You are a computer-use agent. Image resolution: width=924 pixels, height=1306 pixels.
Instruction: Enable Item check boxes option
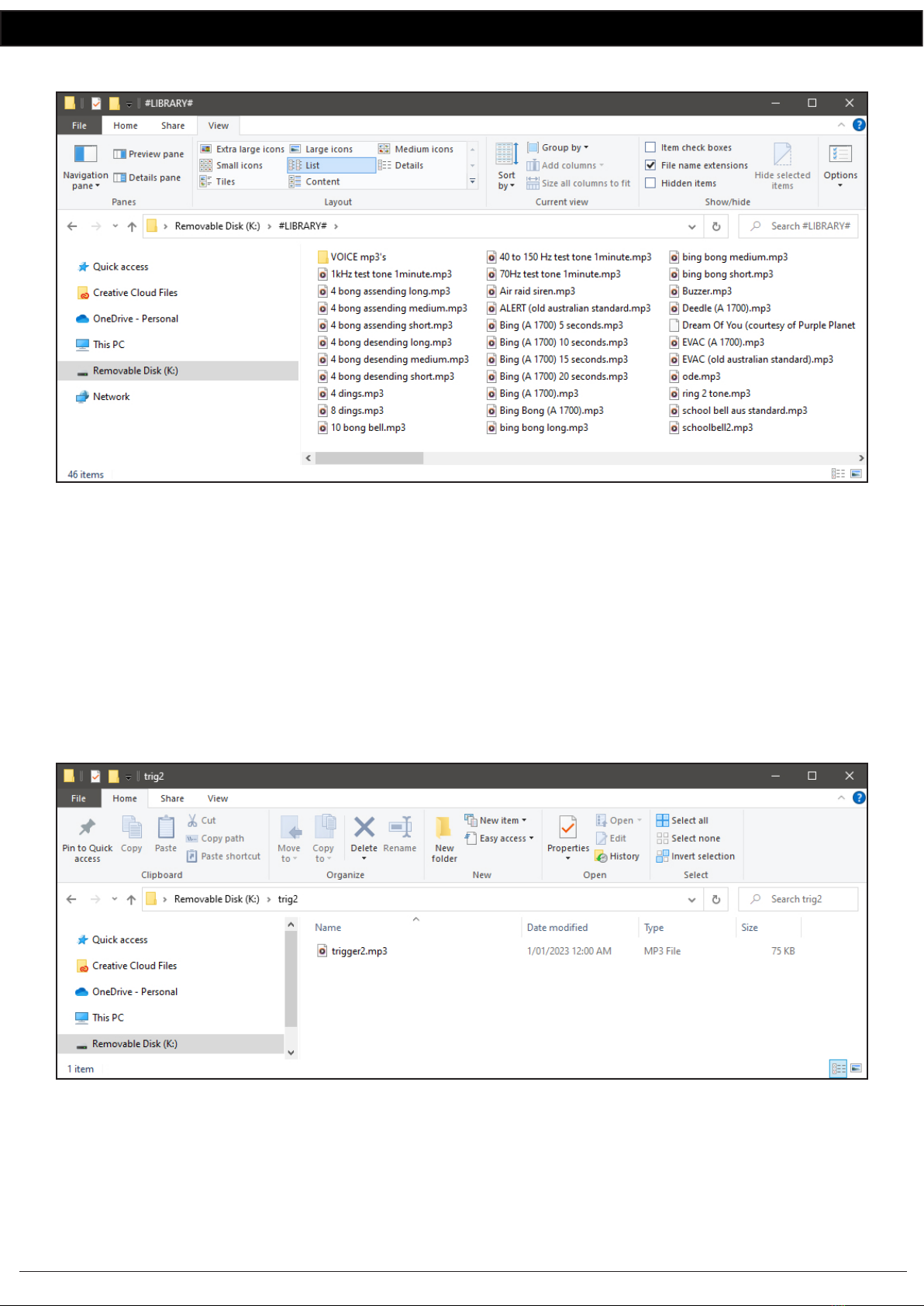651,147
